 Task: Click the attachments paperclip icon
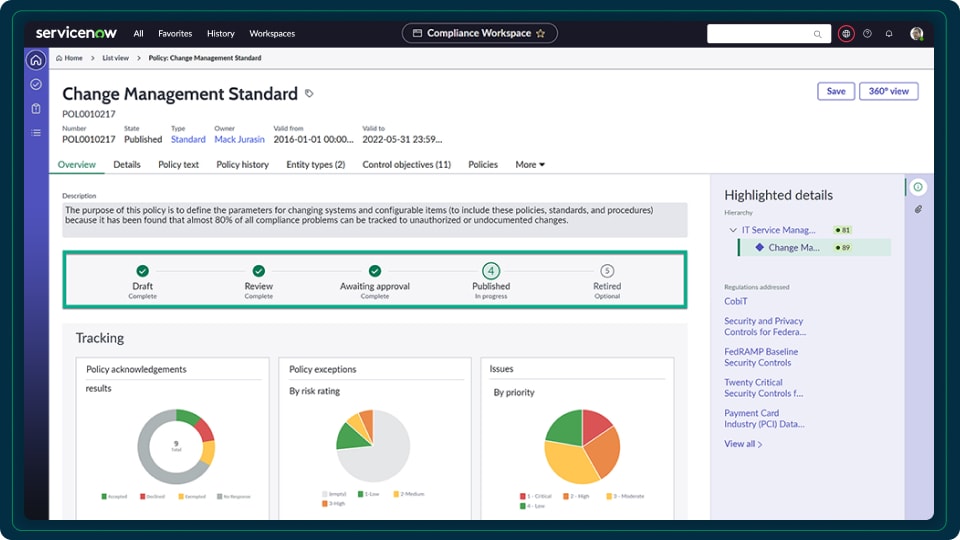(x=918, y=209)
